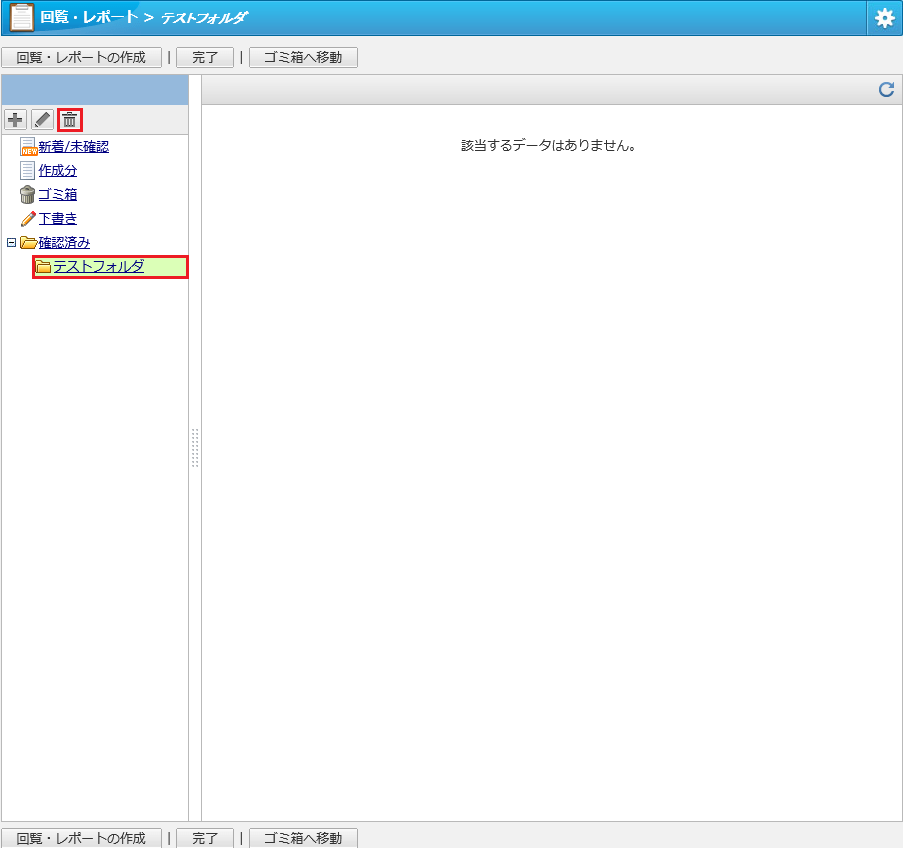Click the edit folder pencil icon
The width and height of the screenshot is (903, 848).
[42, 120]
